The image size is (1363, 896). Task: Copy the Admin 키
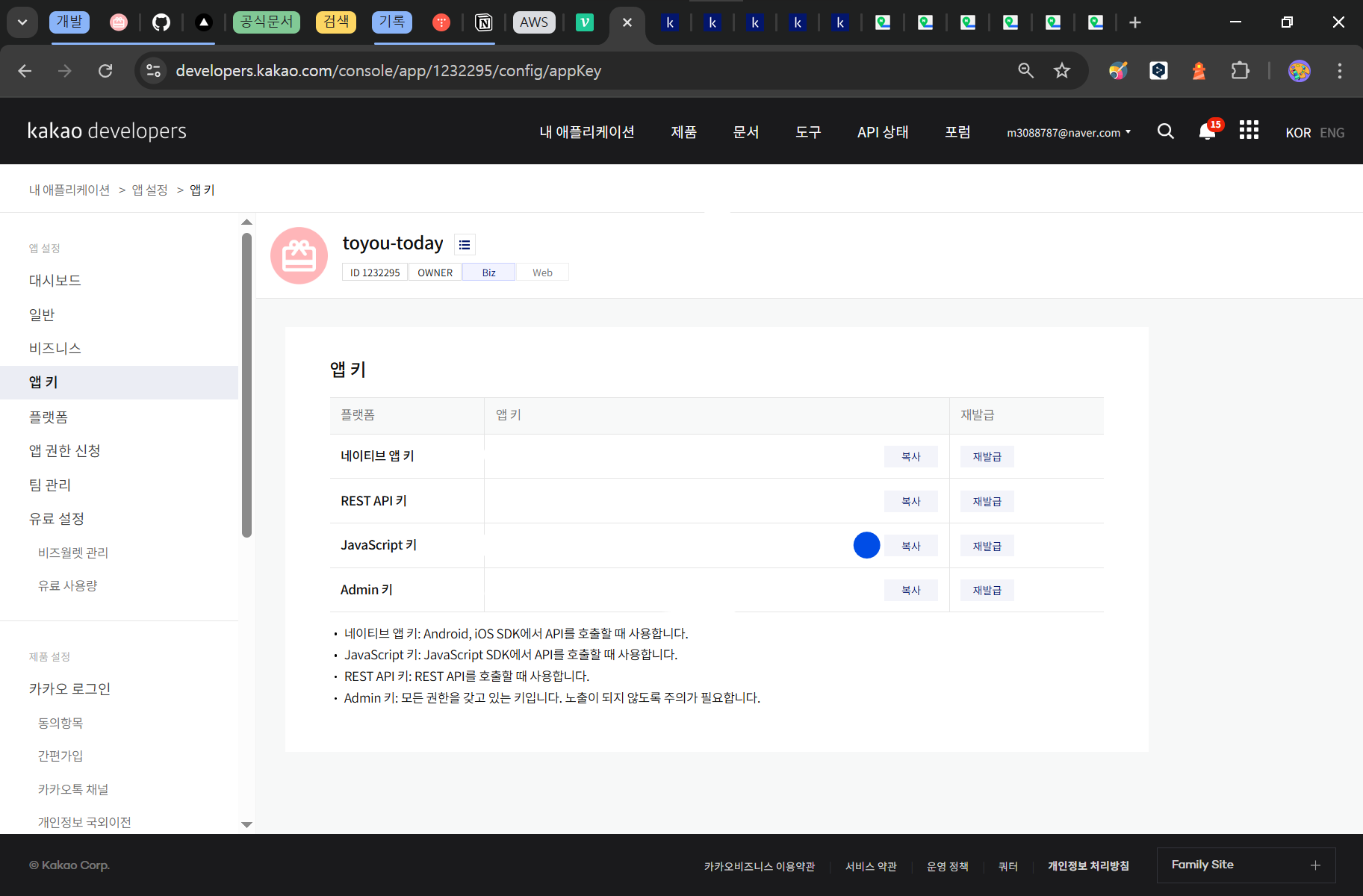click(x=910, y=590)
